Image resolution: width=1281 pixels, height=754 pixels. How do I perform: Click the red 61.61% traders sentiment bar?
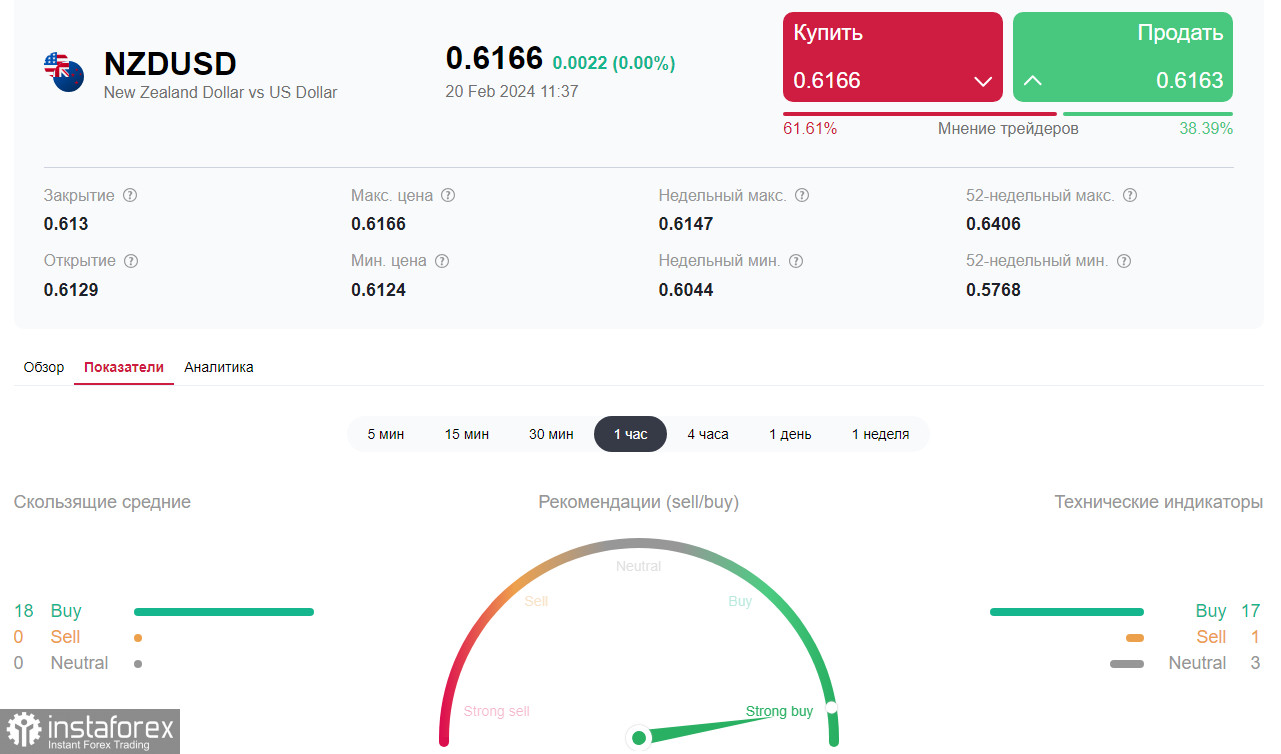coord(920,114)
